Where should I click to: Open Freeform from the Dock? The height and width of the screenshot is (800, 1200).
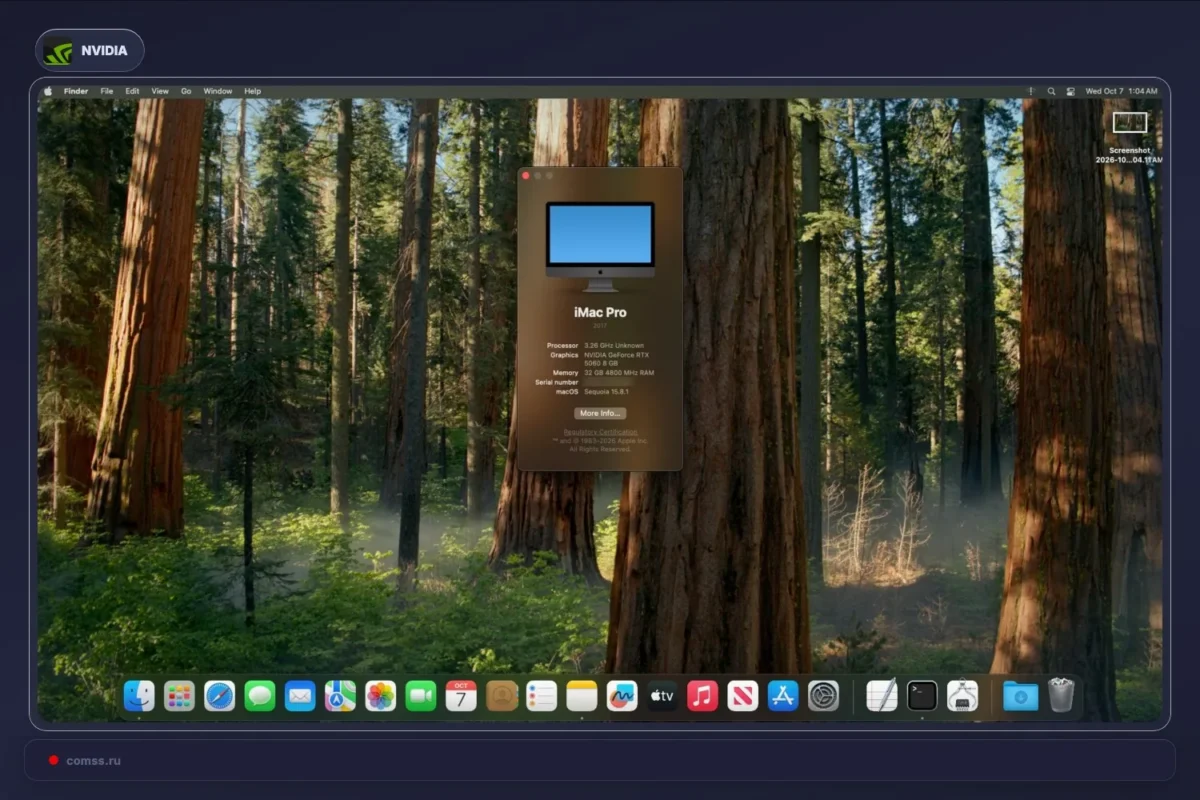tap(622, 695)
